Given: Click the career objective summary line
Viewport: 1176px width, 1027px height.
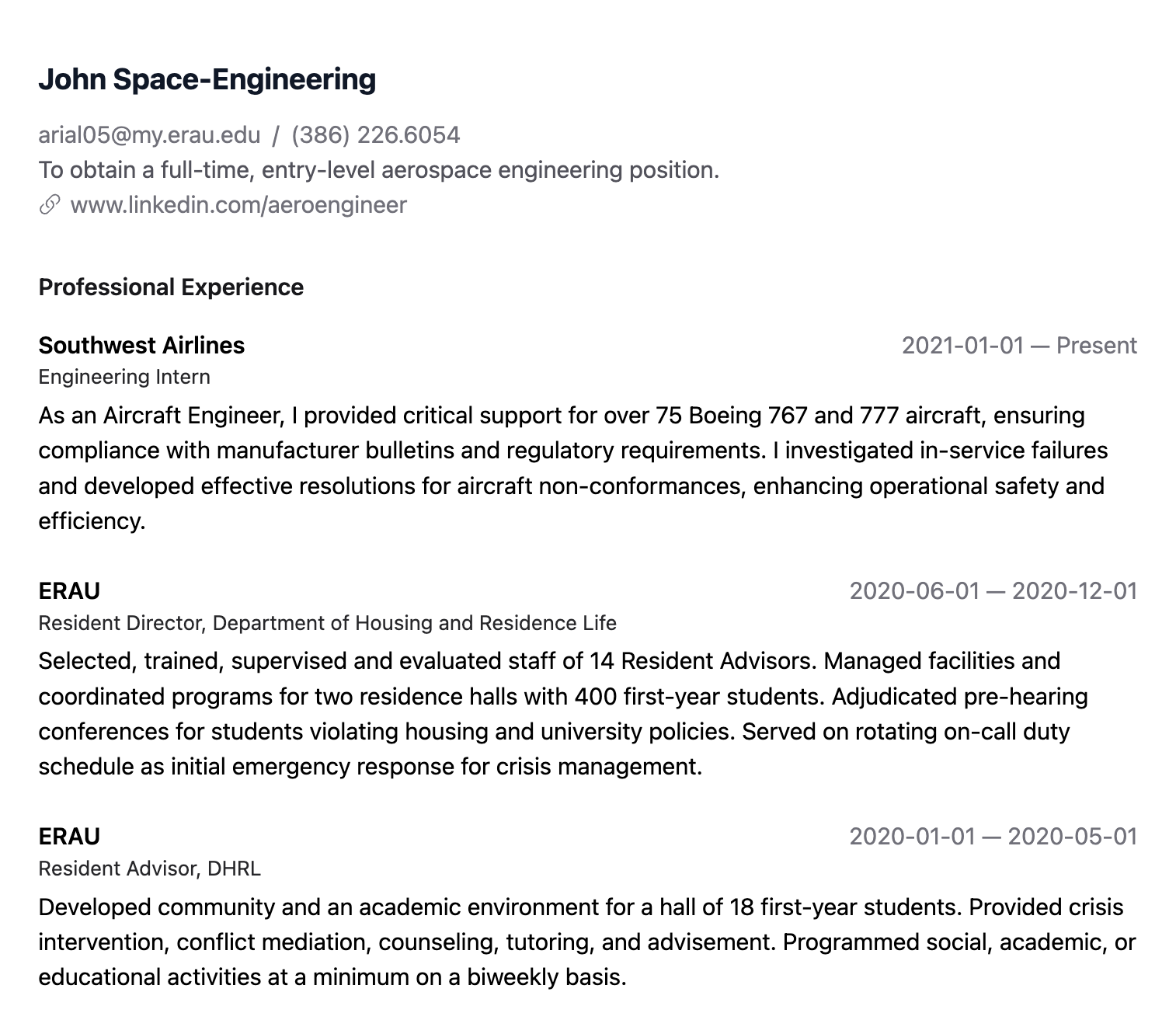Looking at the screenshot, I should pos(378,170).
